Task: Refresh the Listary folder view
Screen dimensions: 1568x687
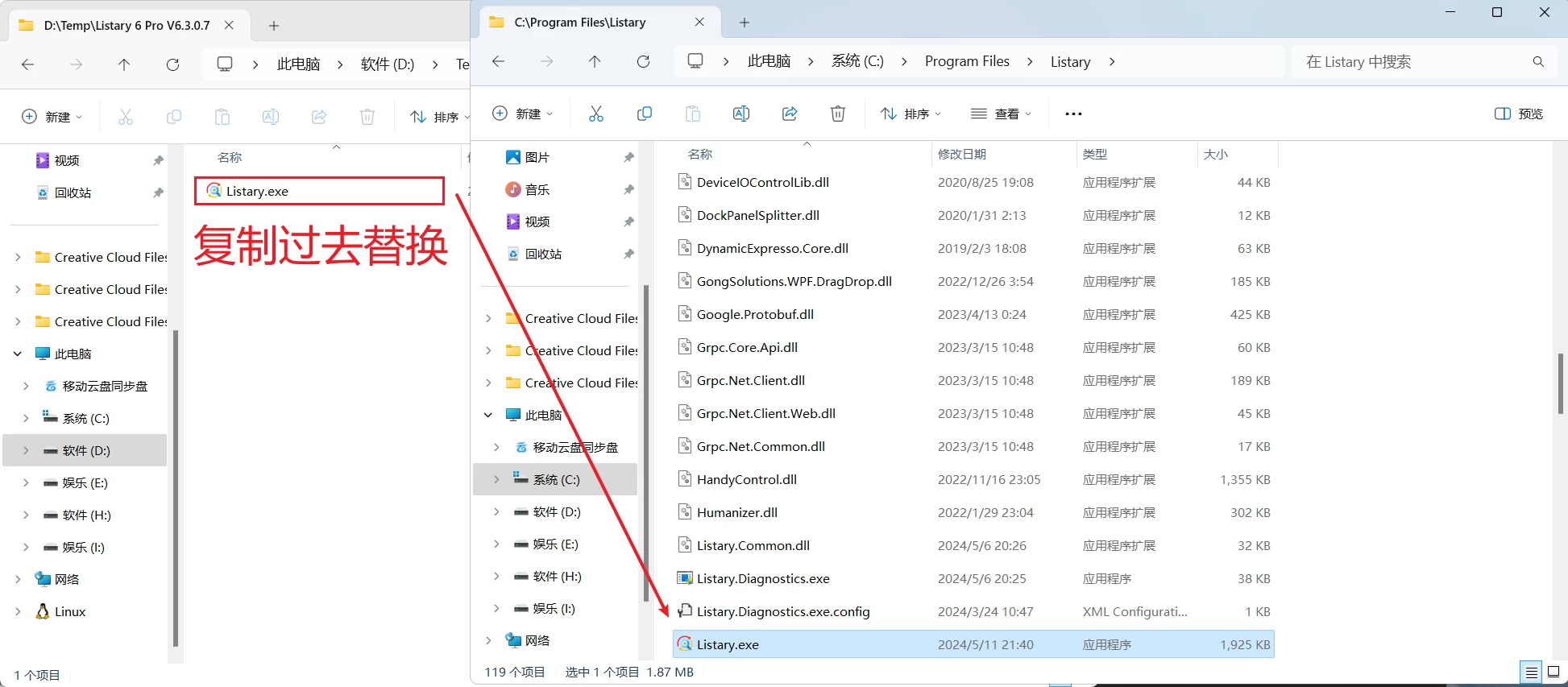Action: pyautogui.click(x=643, y=61)
